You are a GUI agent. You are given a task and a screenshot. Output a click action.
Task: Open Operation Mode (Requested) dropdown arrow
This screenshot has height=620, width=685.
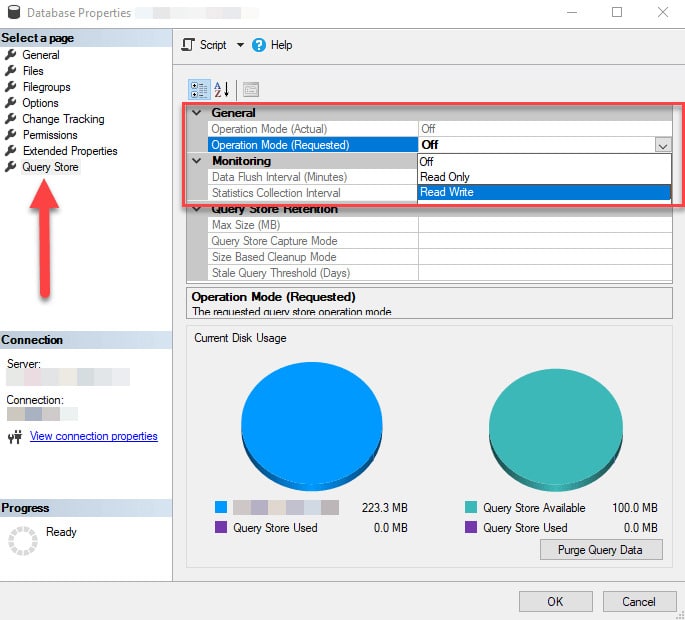663,145
